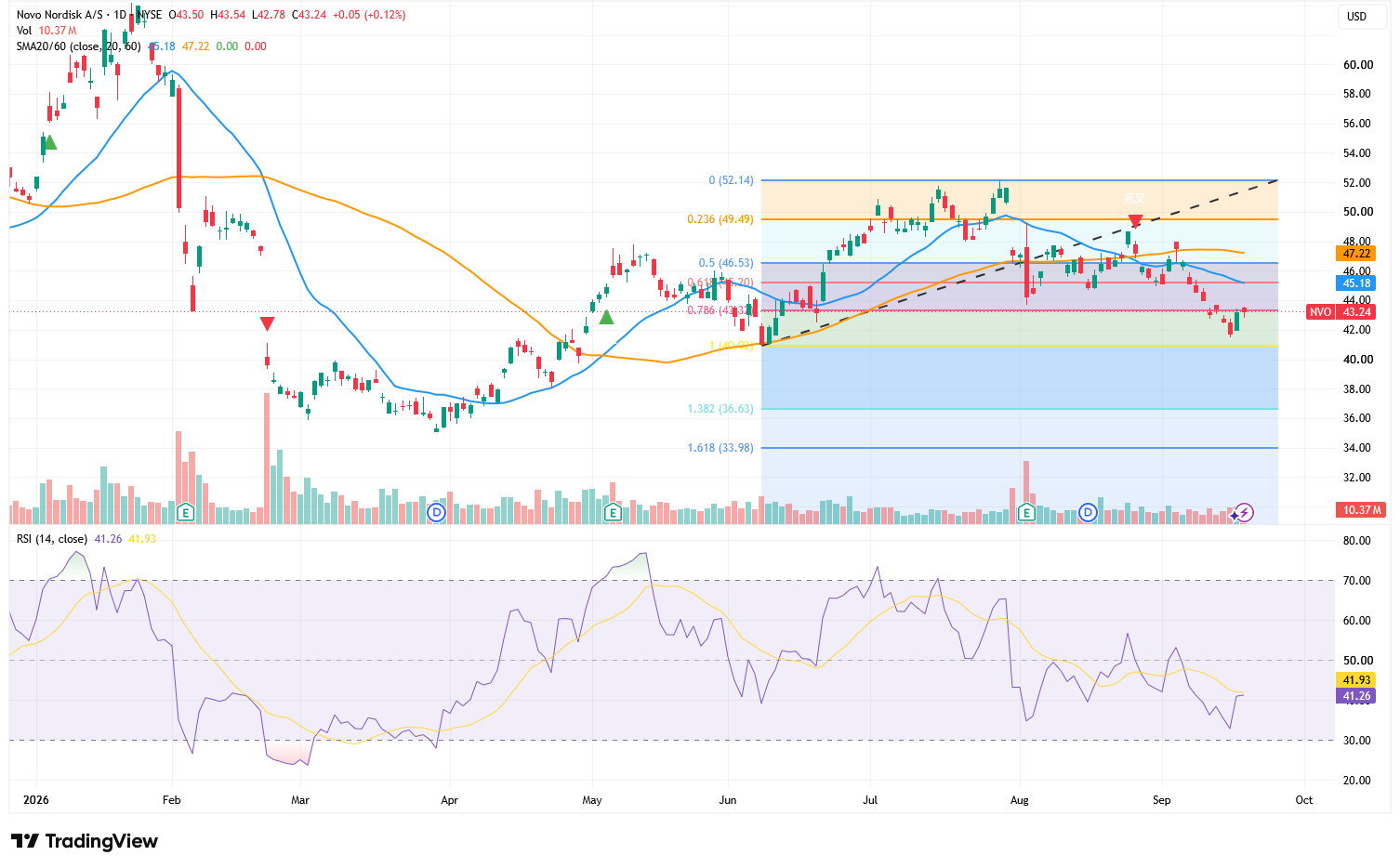Click the 58.00 price axis label
The height and width of the screenshot is (868, 1400).
[1358, 94]
